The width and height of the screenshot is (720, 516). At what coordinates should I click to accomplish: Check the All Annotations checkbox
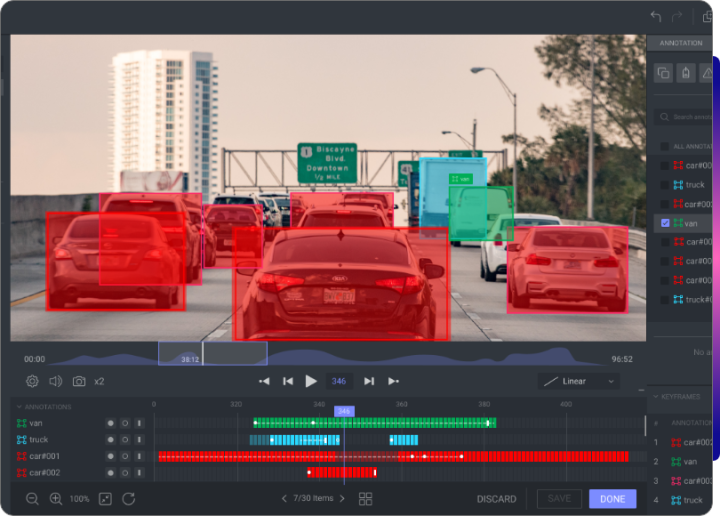[664, 146]
